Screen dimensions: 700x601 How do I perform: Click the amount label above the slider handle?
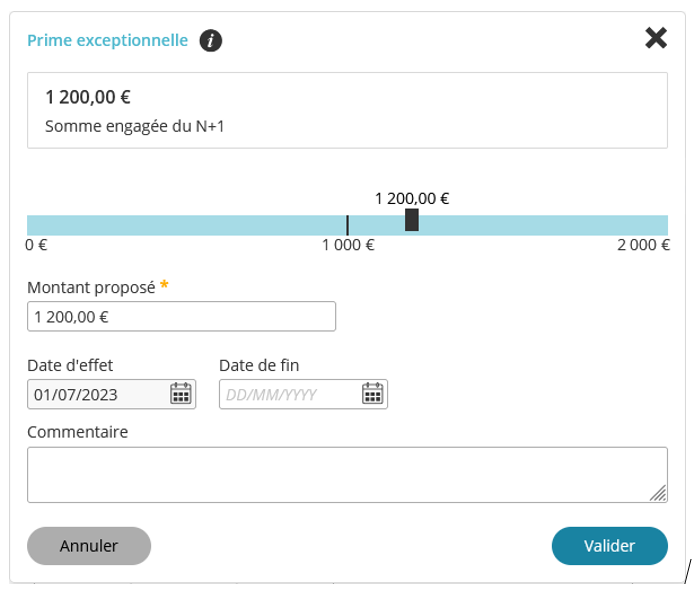(411, 198)
